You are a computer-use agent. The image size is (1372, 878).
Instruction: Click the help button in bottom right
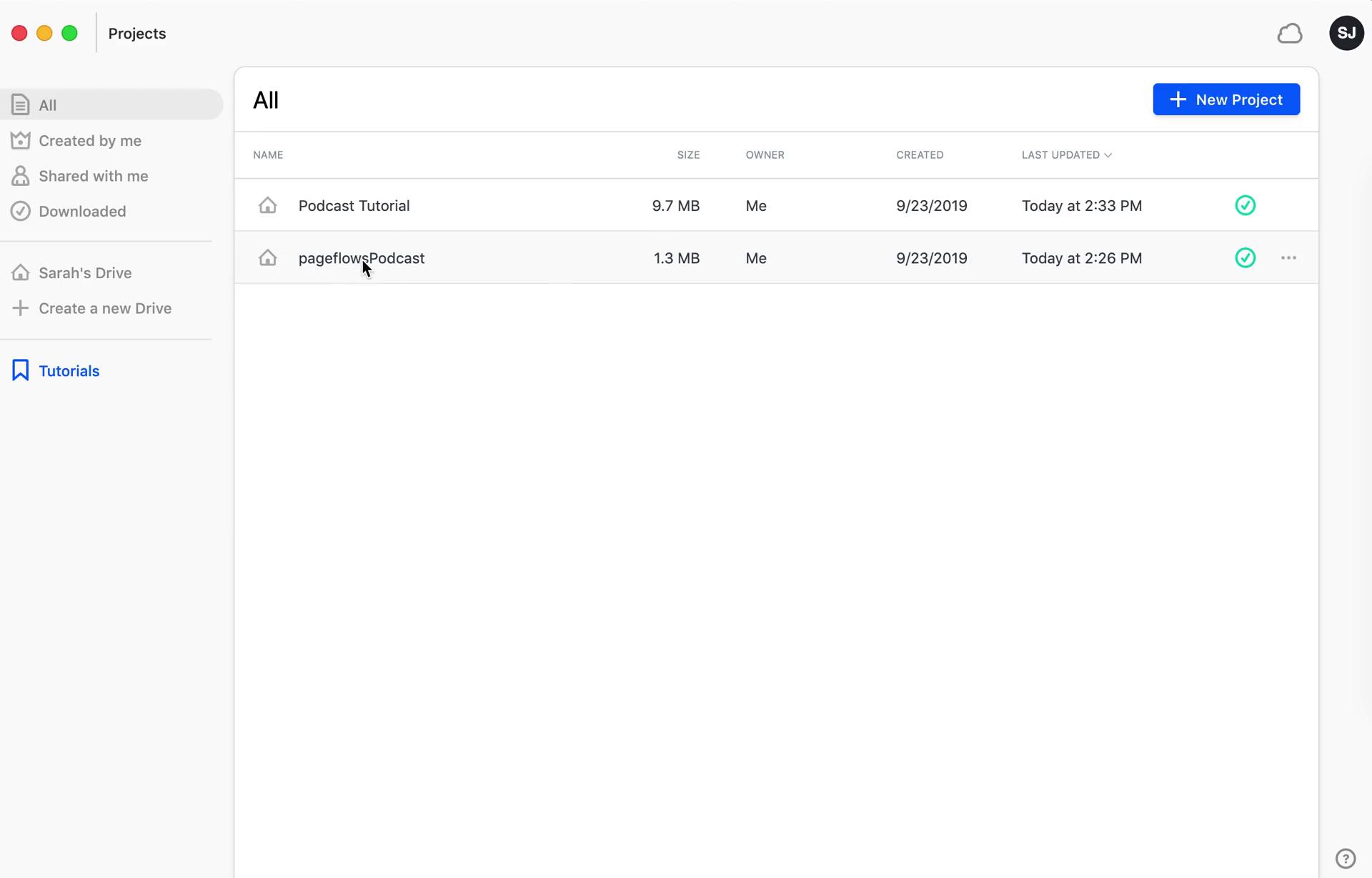coord(1346,858)
